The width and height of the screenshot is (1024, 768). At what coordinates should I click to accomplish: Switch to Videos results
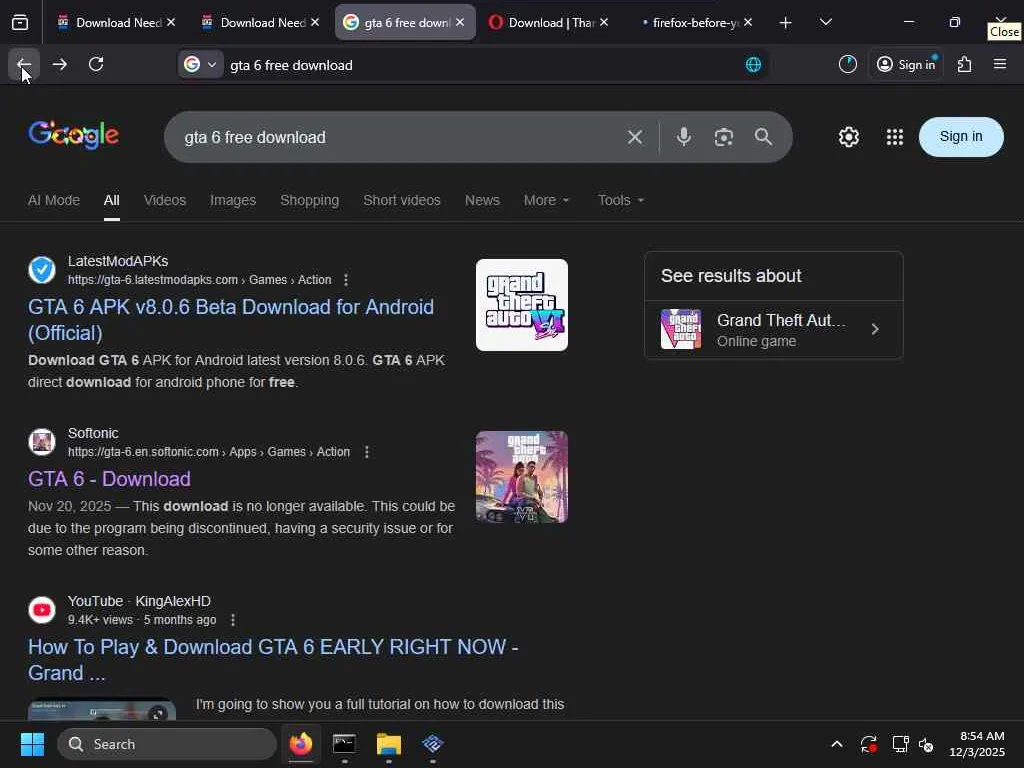click(x=165, y=200)
